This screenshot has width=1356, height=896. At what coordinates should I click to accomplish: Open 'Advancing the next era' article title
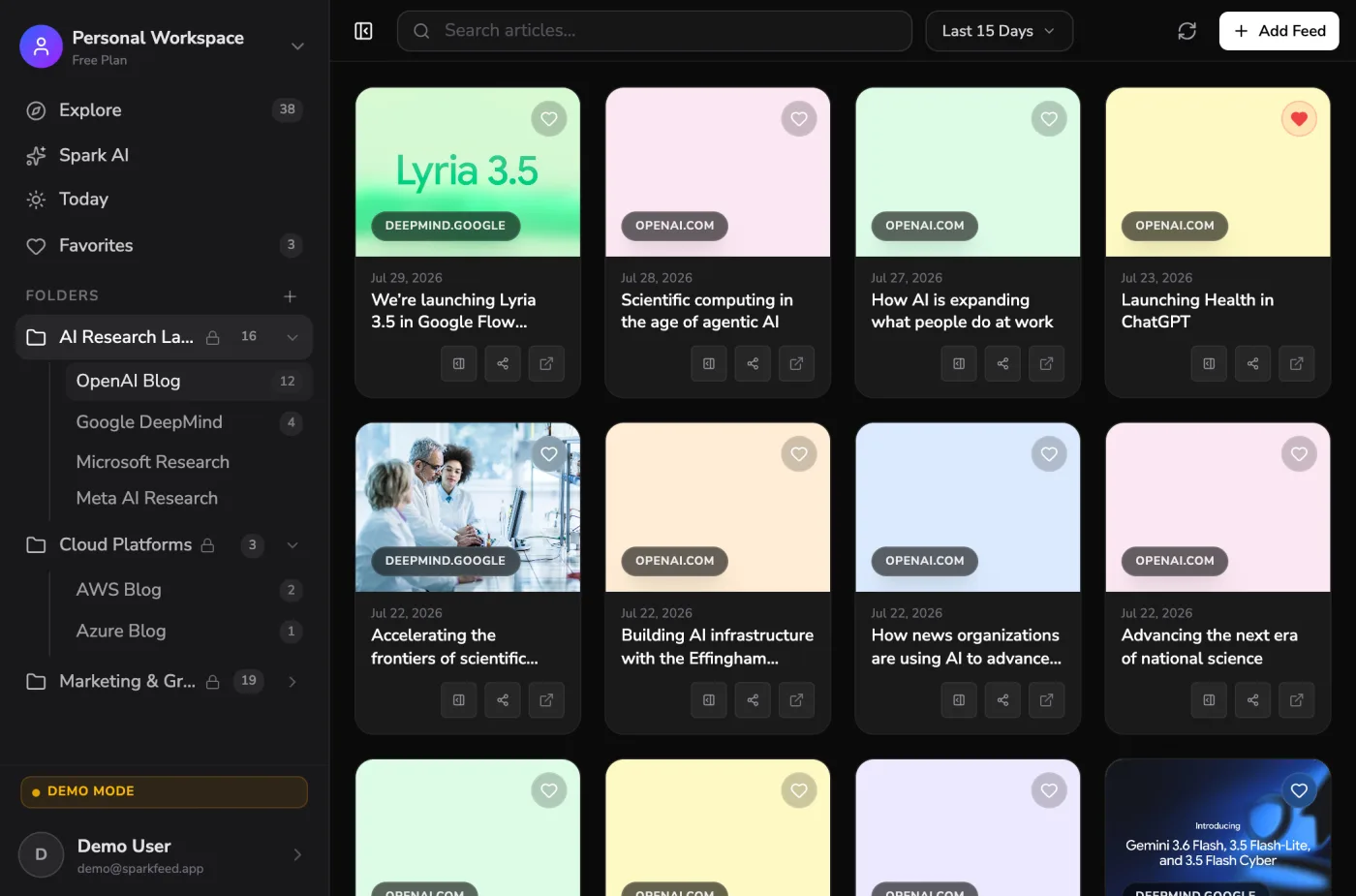pyautogui.click(x=1209, y=647)
